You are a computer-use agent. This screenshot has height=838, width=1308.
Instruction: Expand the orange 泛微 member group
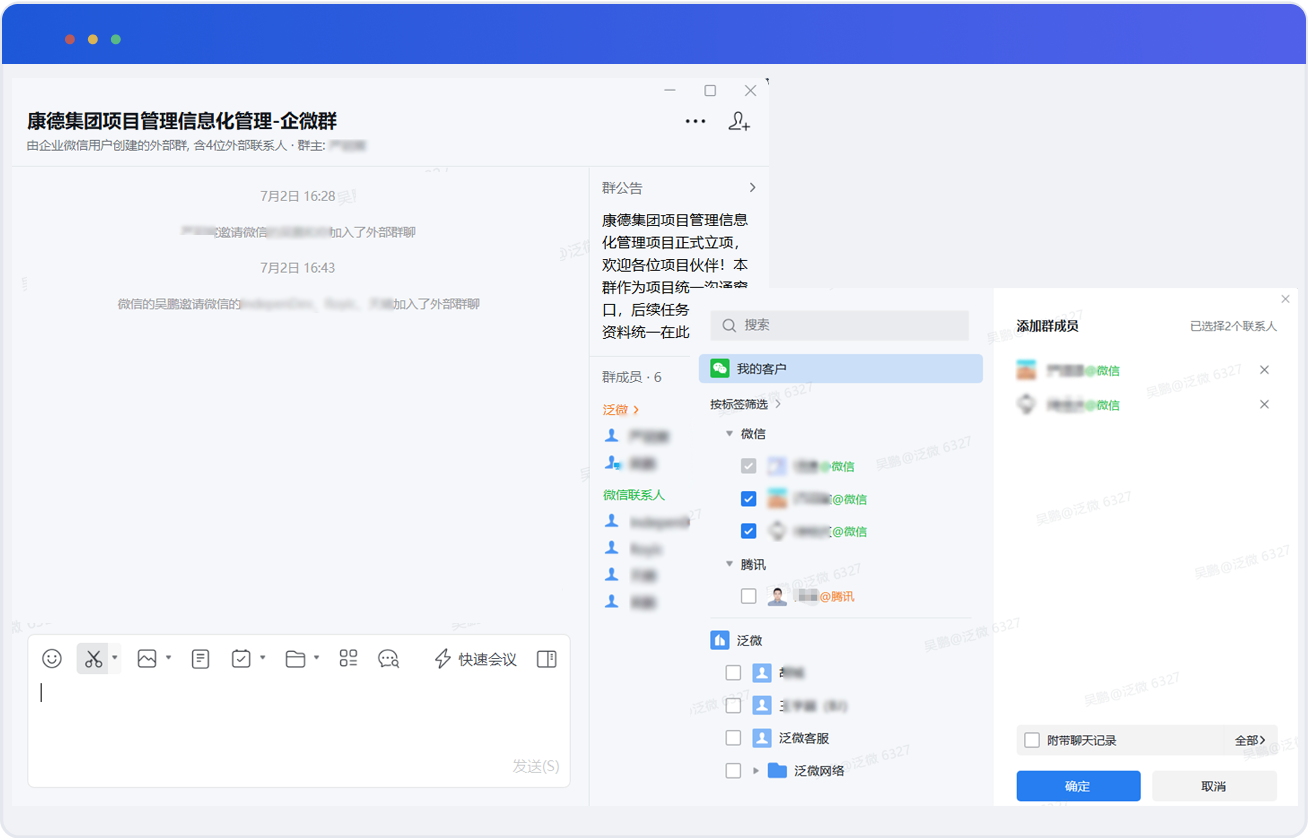[621, 410]
